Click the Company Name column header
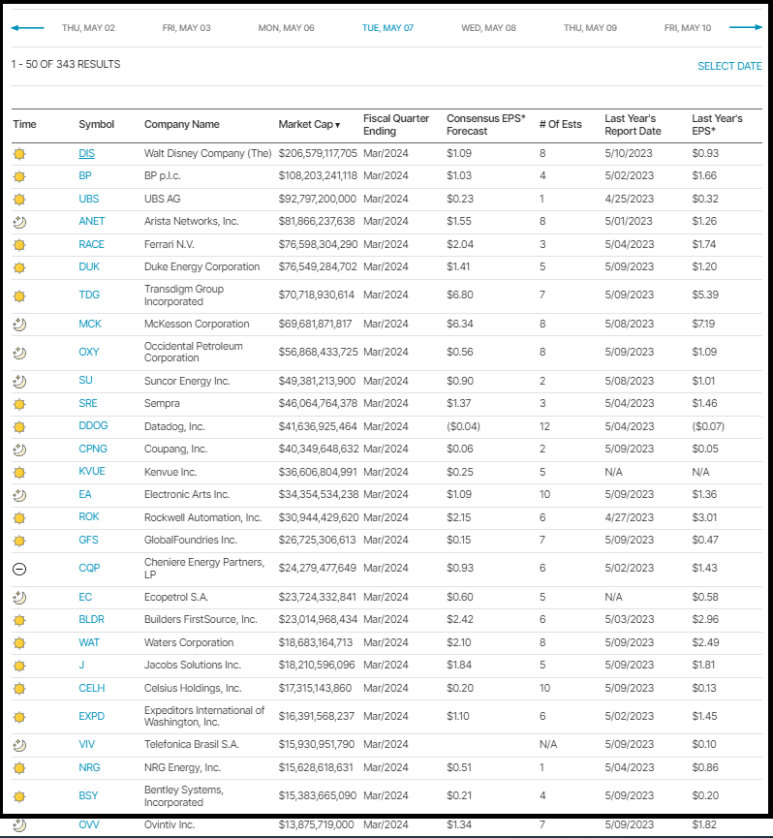This screenshot has height=838, width=773. [182, 125]
